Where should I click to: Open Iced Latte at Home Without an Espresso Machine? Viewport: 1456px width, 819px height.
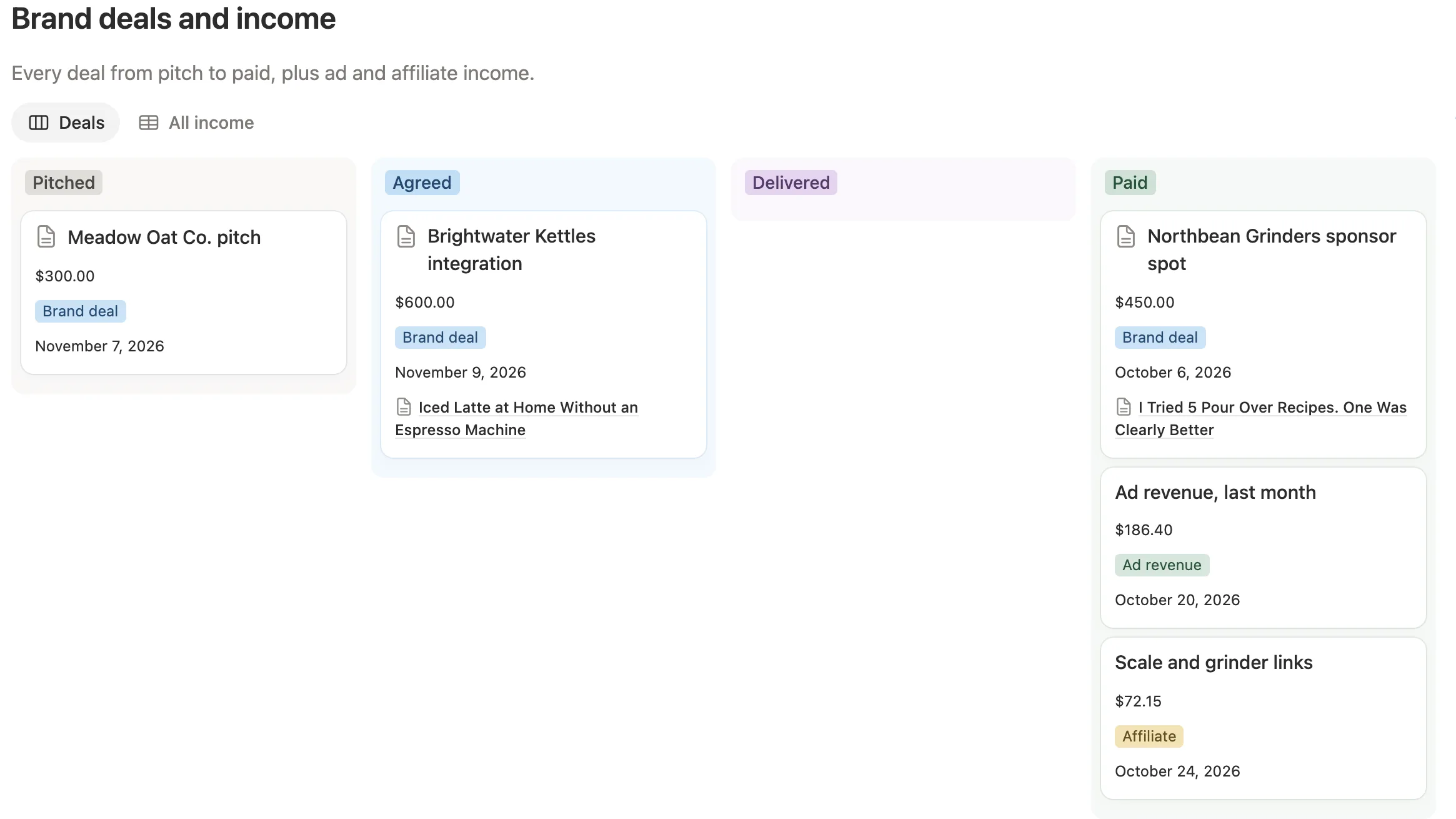pyautogui.click(x=517, y=418)
